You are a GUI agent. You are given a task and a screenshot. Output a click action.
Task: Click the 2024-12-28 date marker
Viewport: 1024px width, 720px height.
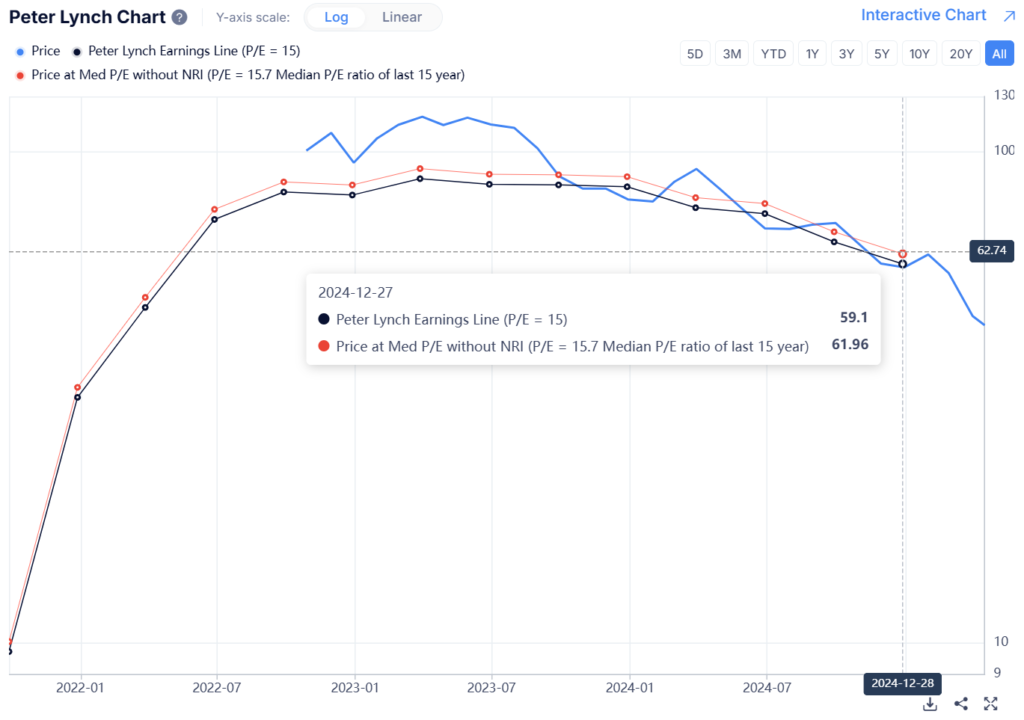pos(903,683)
